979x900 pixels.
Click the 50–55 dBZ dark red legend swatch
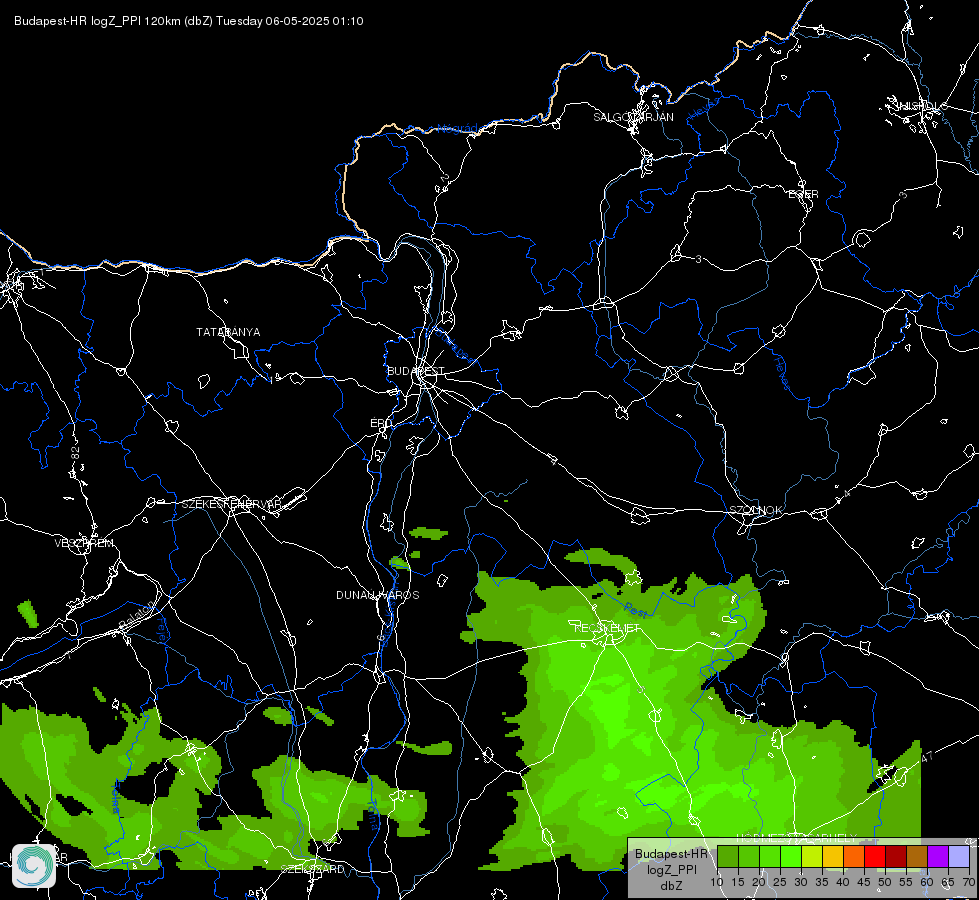(x=895, y=856)
